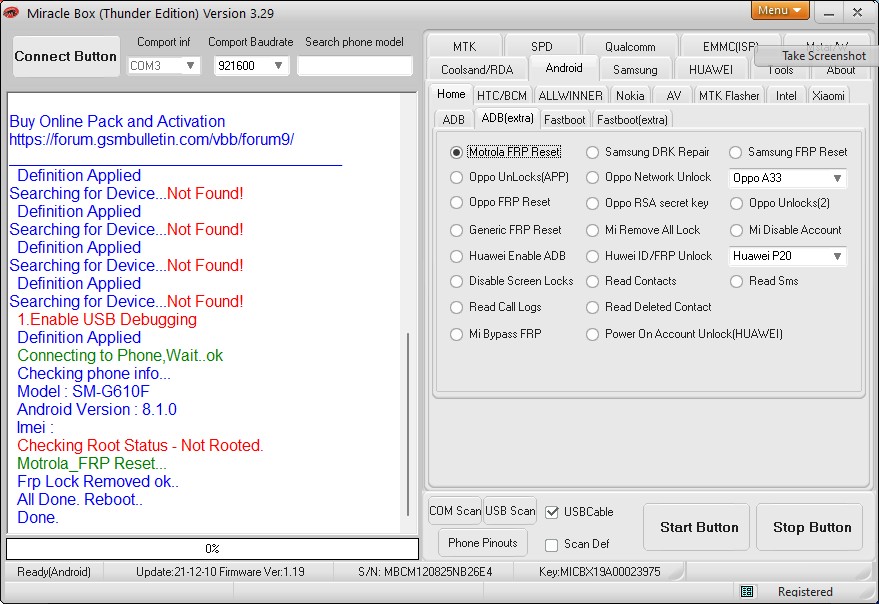Expand the Huawei P20 model dropdown
879x604 pixels.
click(x=787, y=256)
